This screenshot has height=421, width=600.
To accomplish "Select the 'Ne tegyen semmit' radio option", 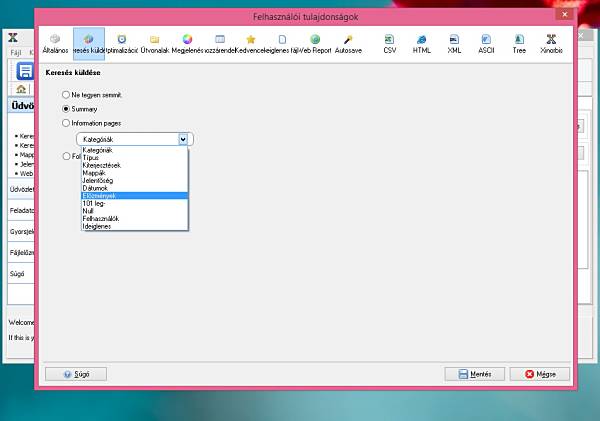I will point(66,95).
